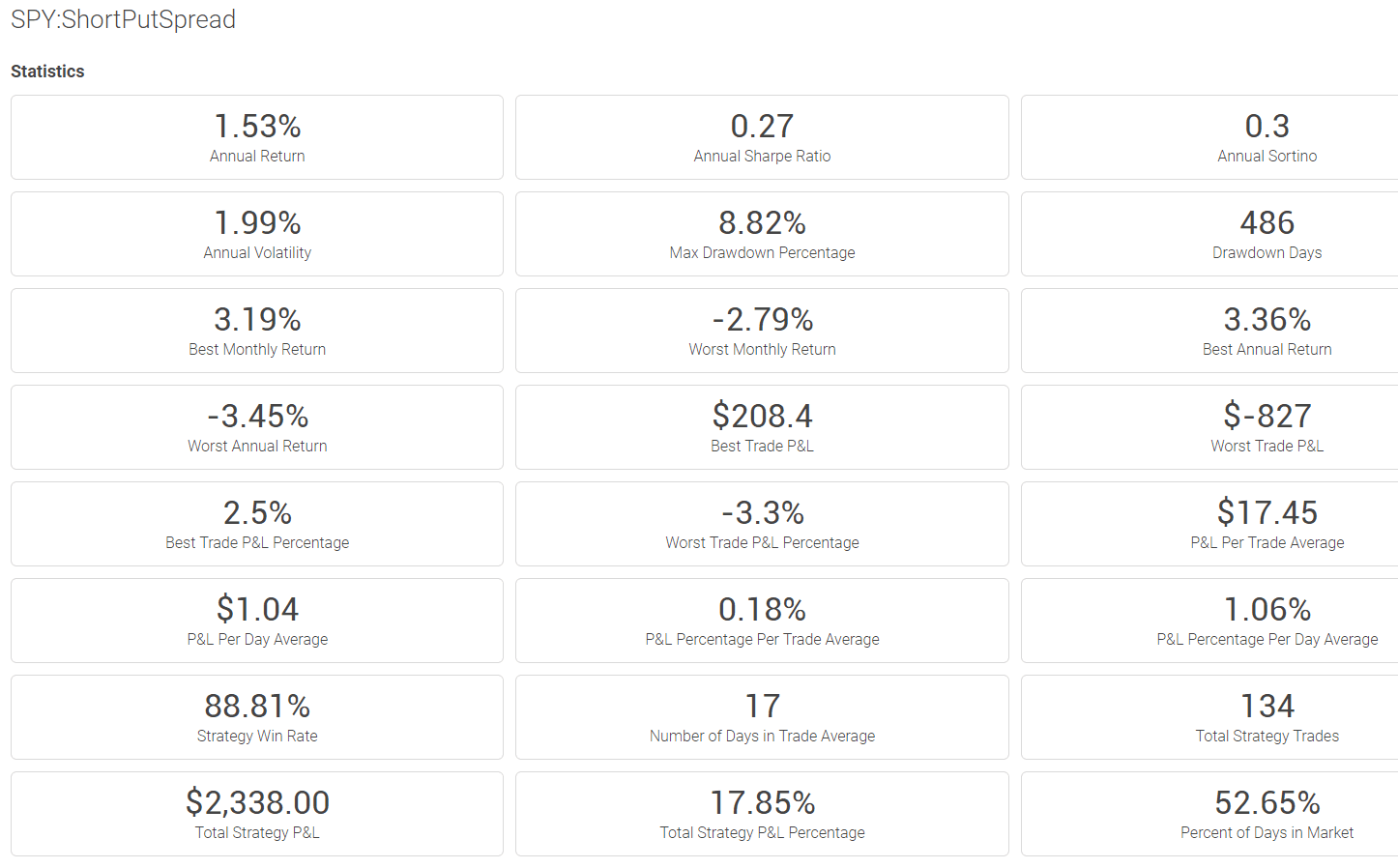Select the Worst Annual Return card
1398x868 pixels.
(257, 427)
